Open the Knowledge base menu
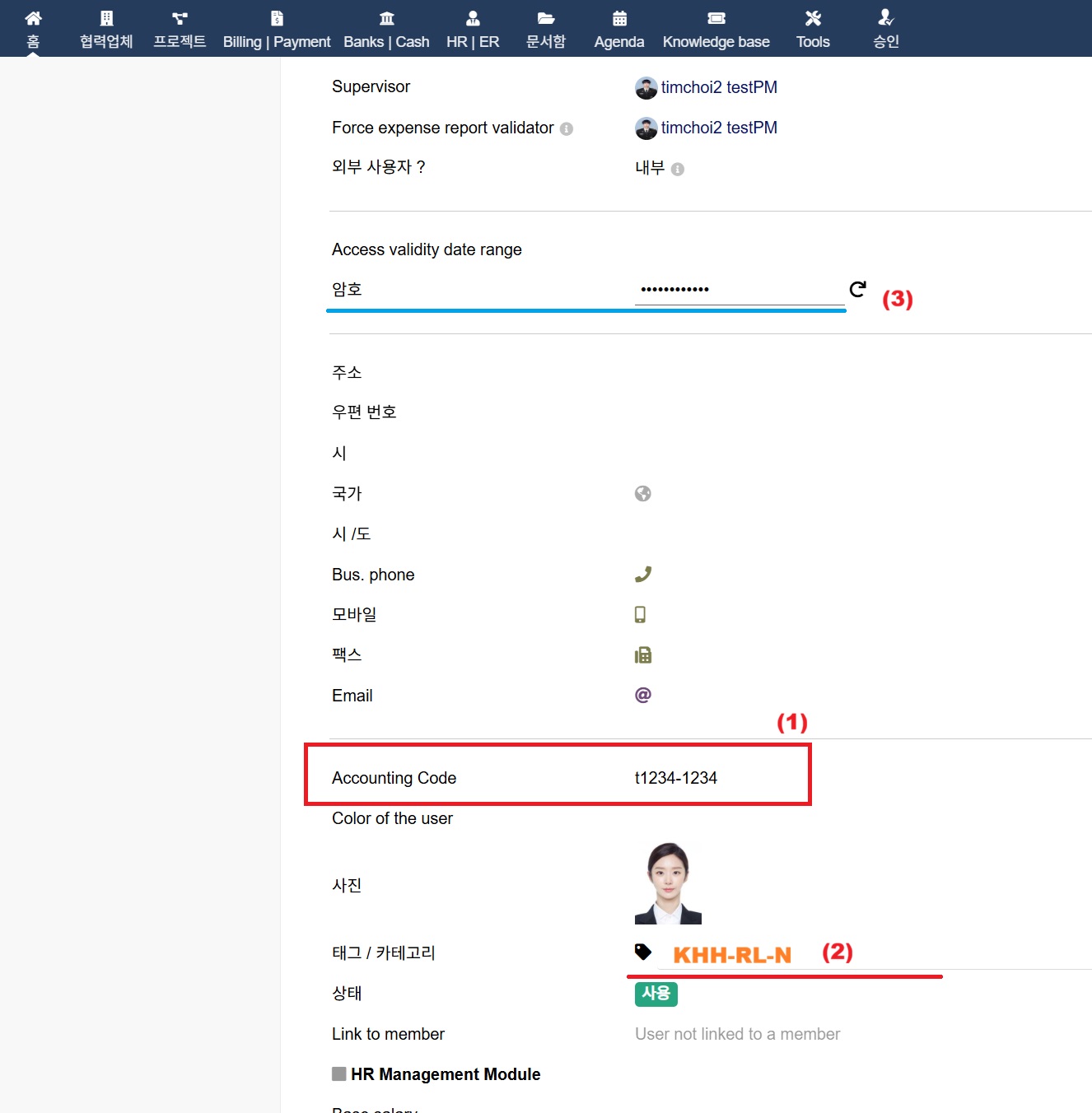 (x=716, y=29)
